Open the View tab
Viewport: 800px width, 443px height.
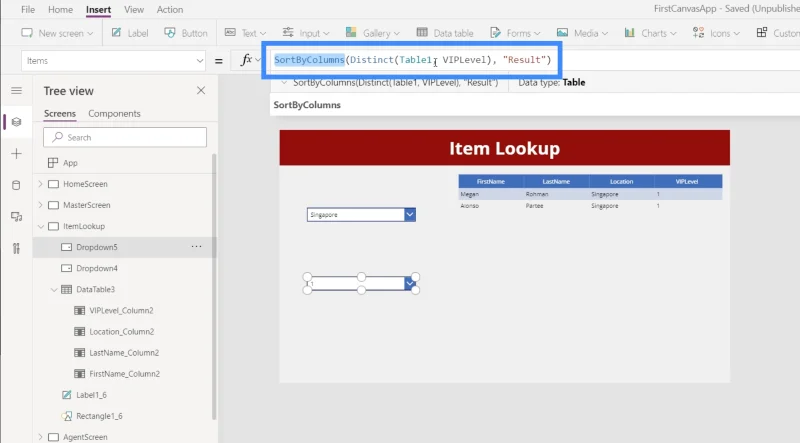[134, 9]
